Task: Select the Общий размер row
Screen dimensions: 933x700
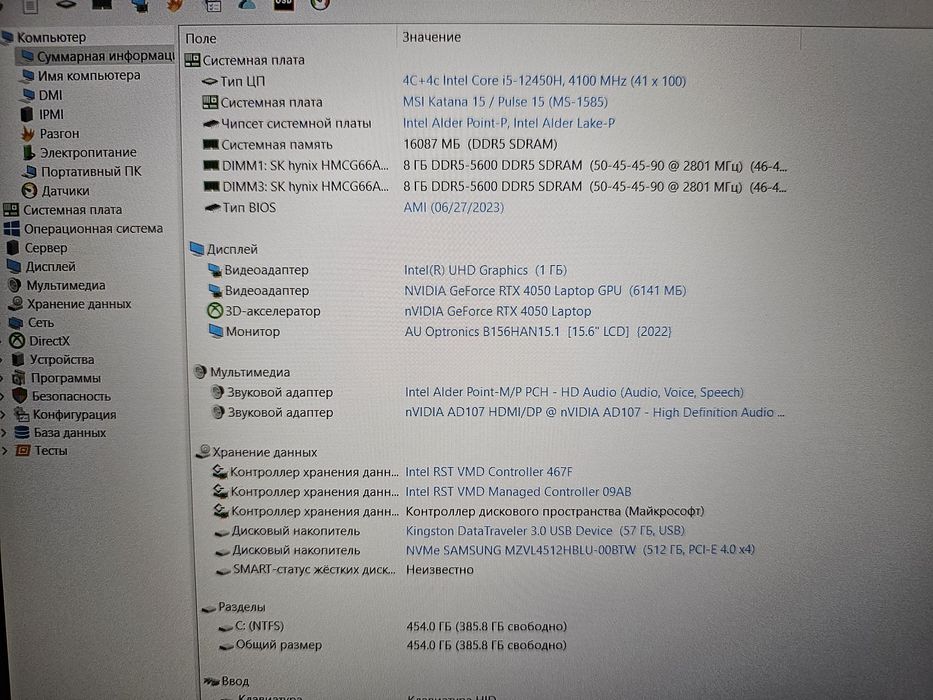Action: coord(392,645)
